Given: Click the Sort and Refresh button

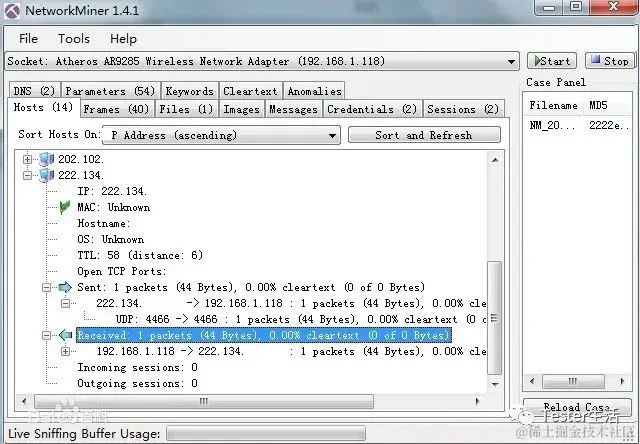Looking at the screenshot, I should click(424, 135).
